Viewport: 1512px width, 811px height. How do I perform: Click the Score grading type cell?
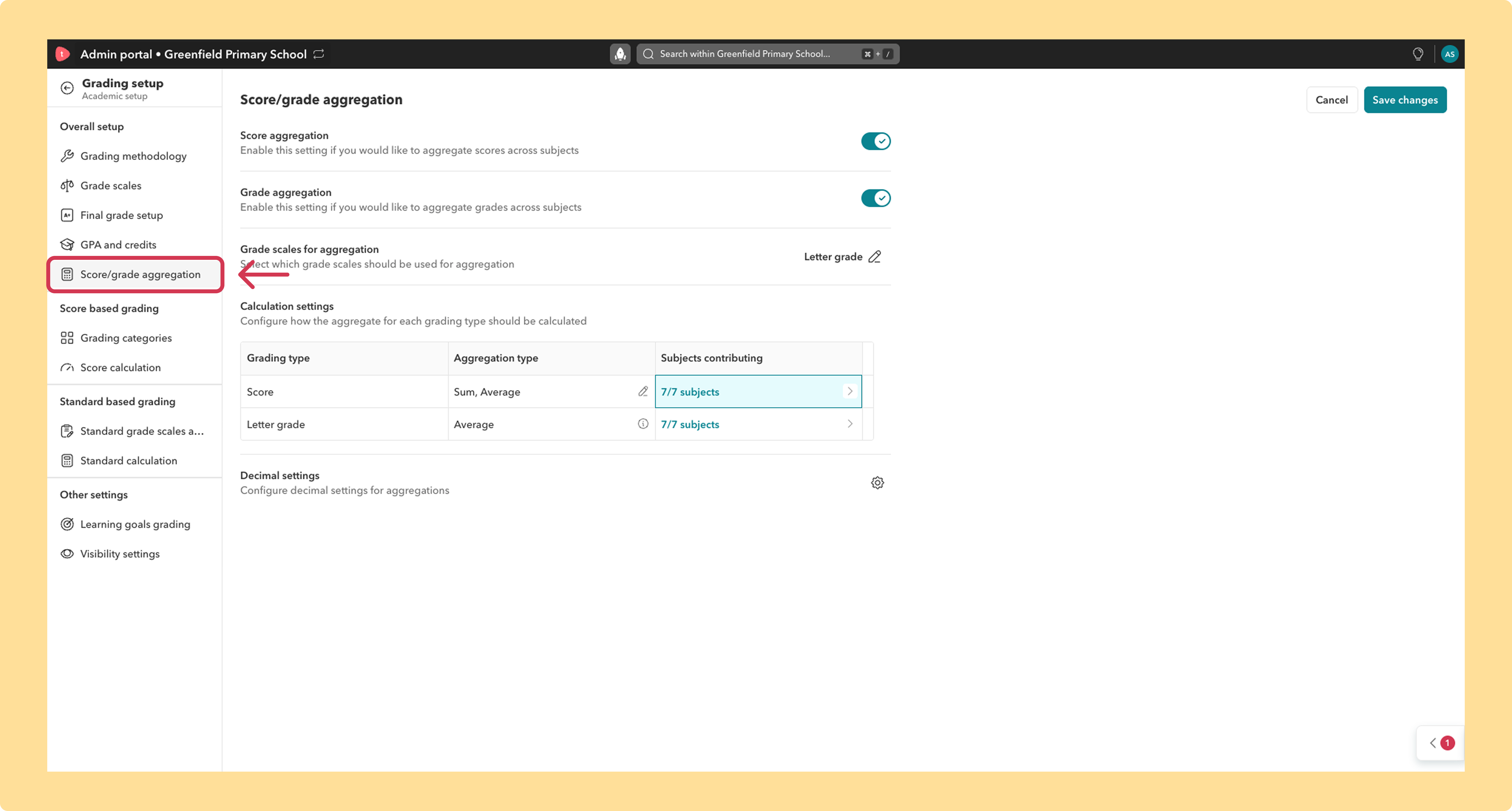point(344,392)
